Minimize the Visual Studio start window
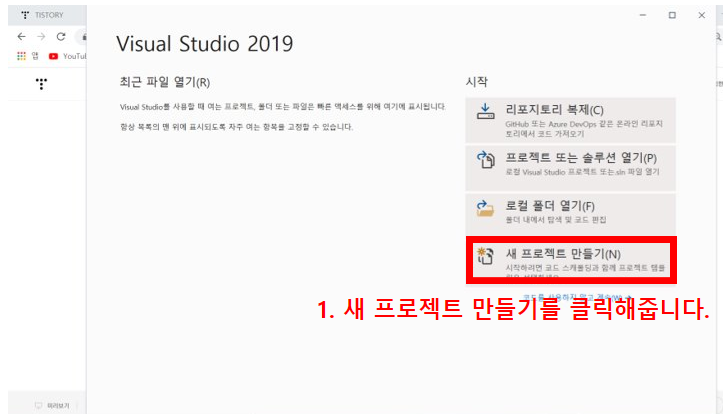The image size is (723, 414). click(643, 15)
